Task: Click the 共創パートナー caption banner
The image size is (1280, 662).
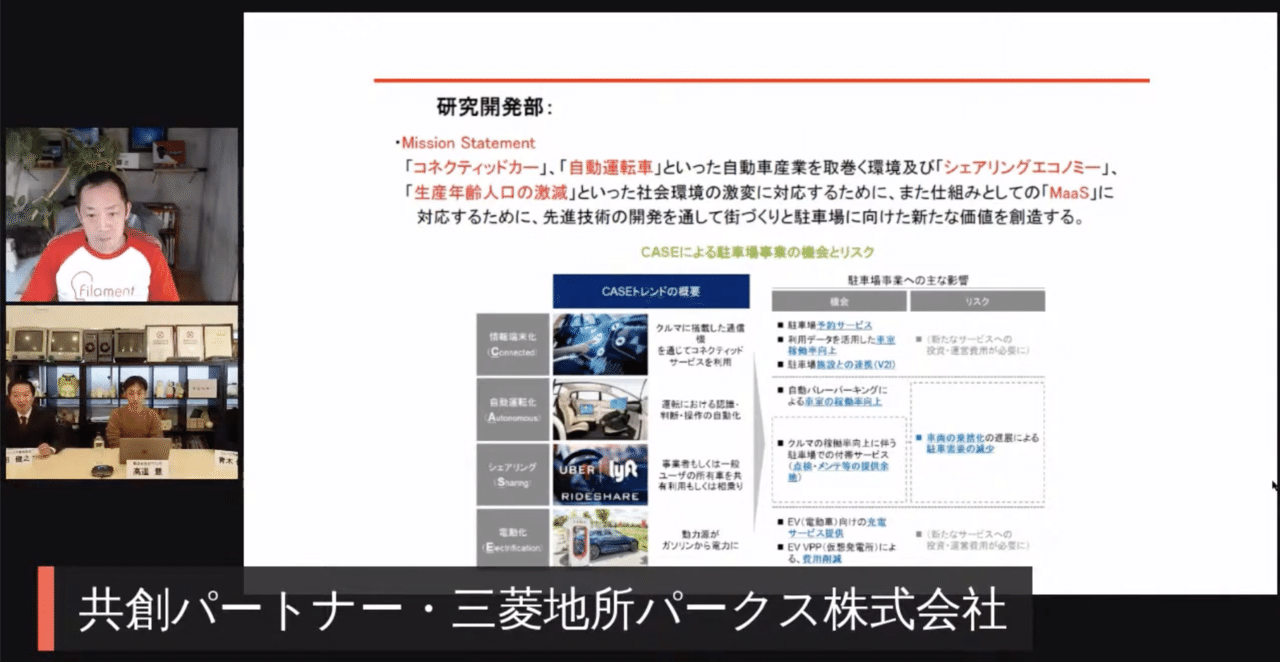Action: coord(540,610)
